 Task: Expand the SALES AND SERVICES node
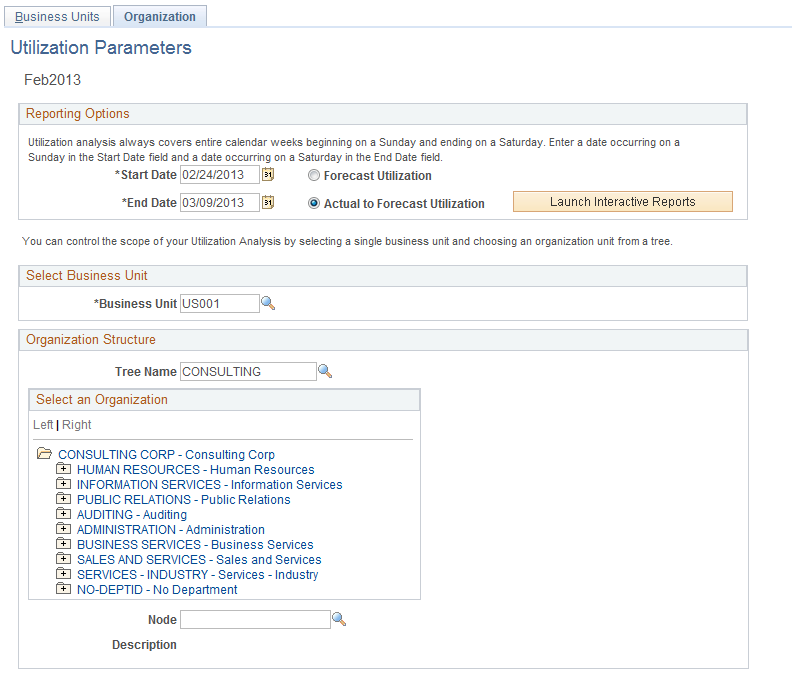[x=63, y=558]
